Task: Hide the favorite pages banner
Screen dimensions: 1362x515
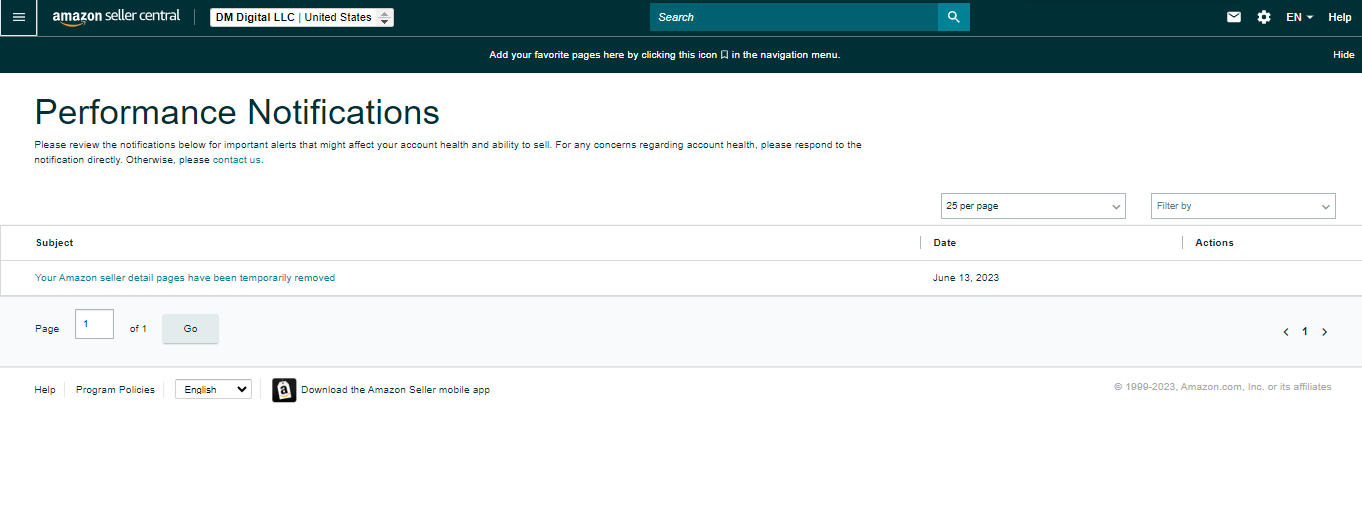Action: pos(1343,55)
